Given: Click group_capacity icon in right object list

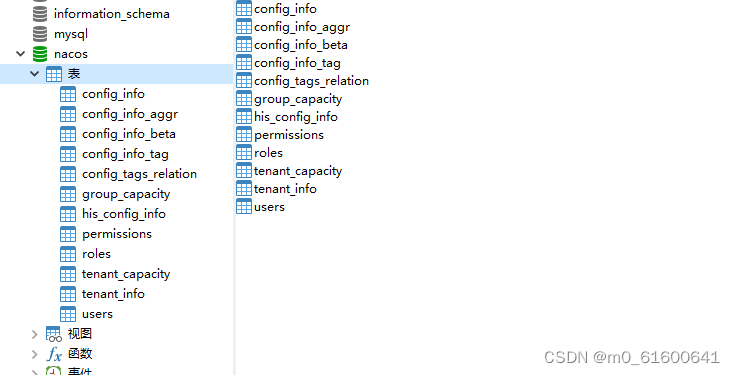Looking at the screenshot, I should tap(244, 98).
